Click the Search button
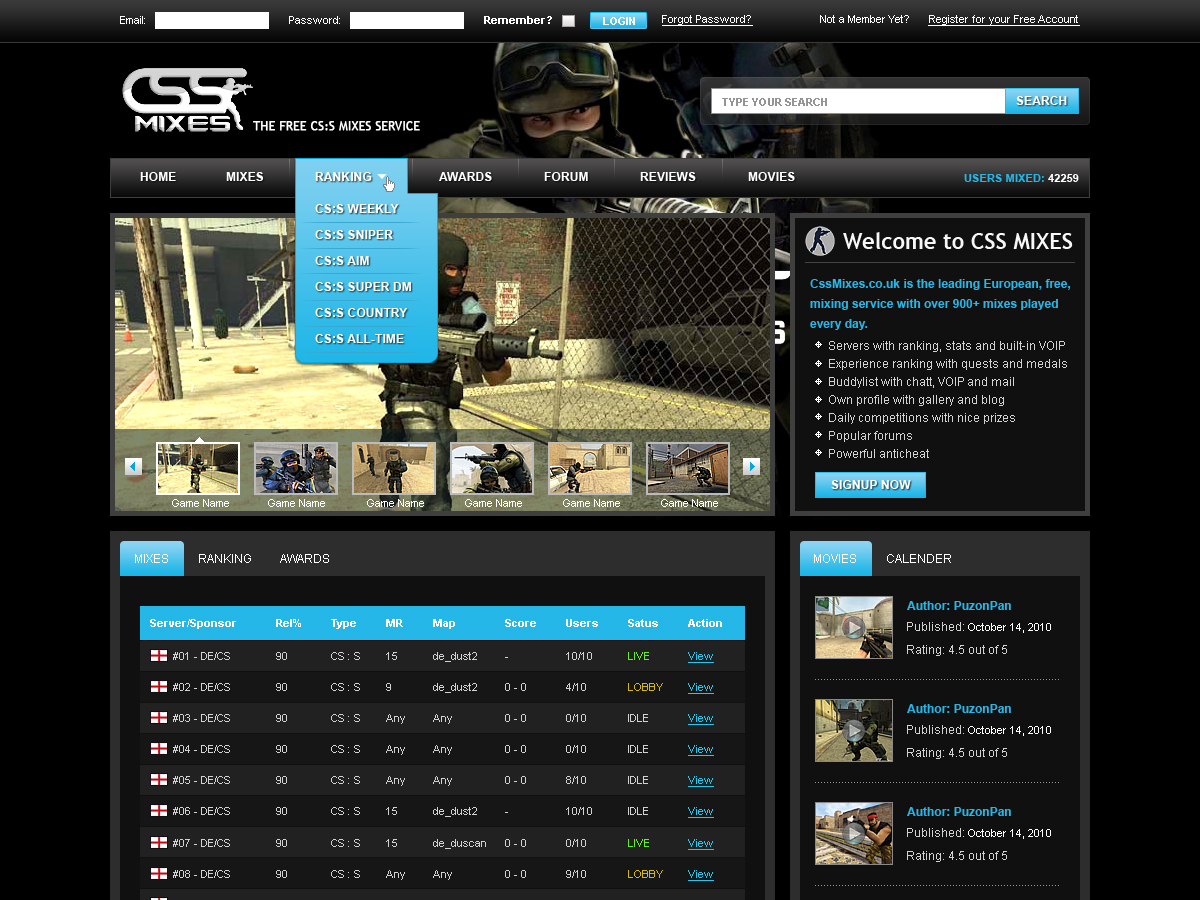 click(x=1042, y=101)
